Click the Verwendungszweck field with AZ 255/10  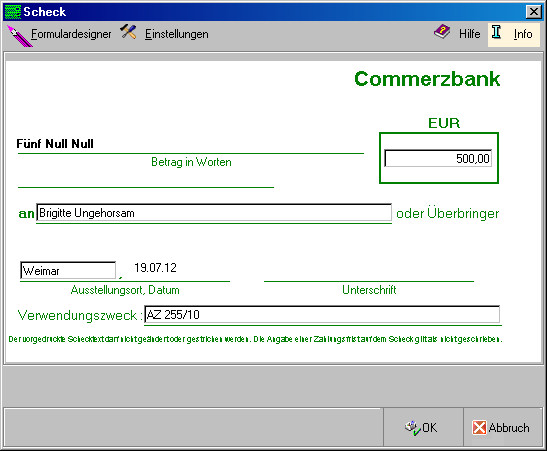322,315
